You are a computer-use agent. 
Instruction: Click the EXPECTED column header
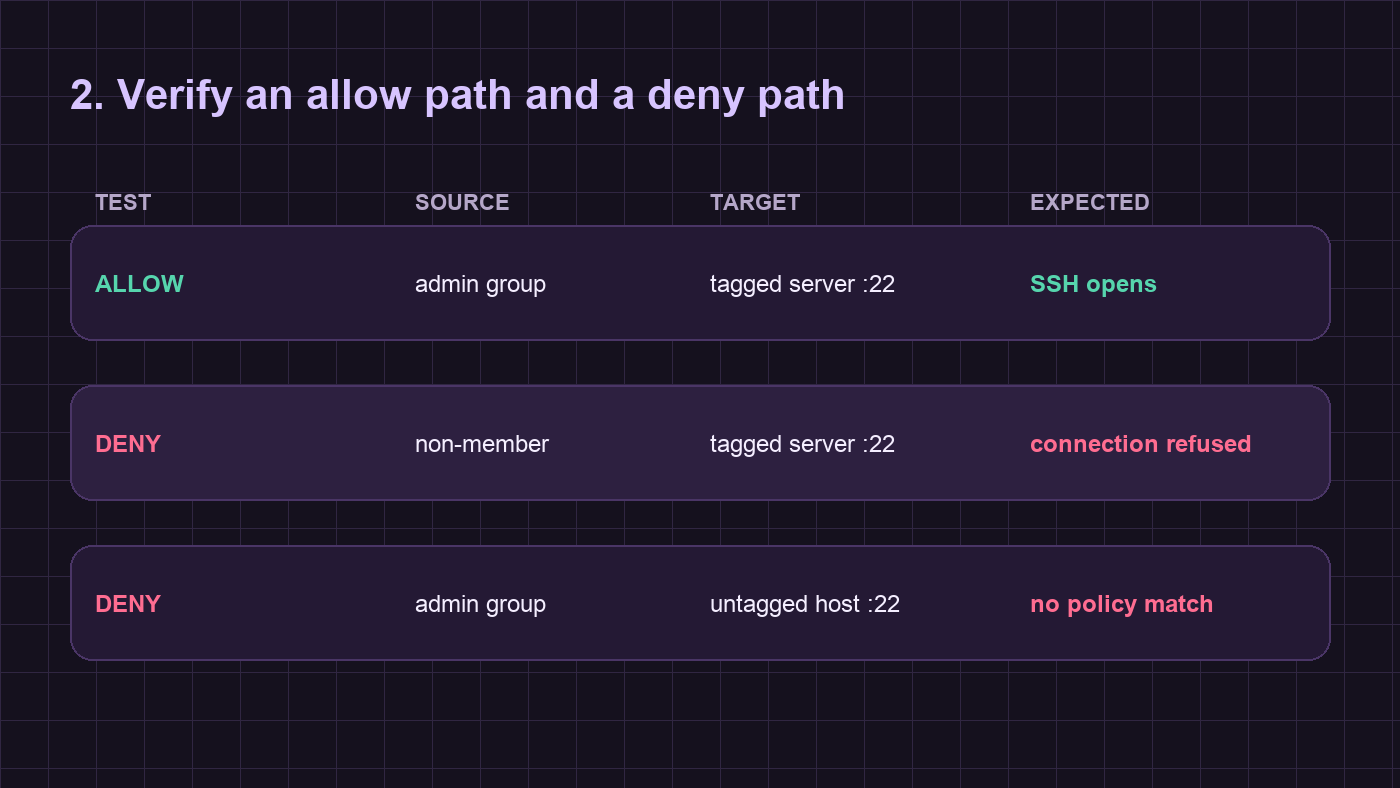pyautogui.click(x=1090, y=202)
